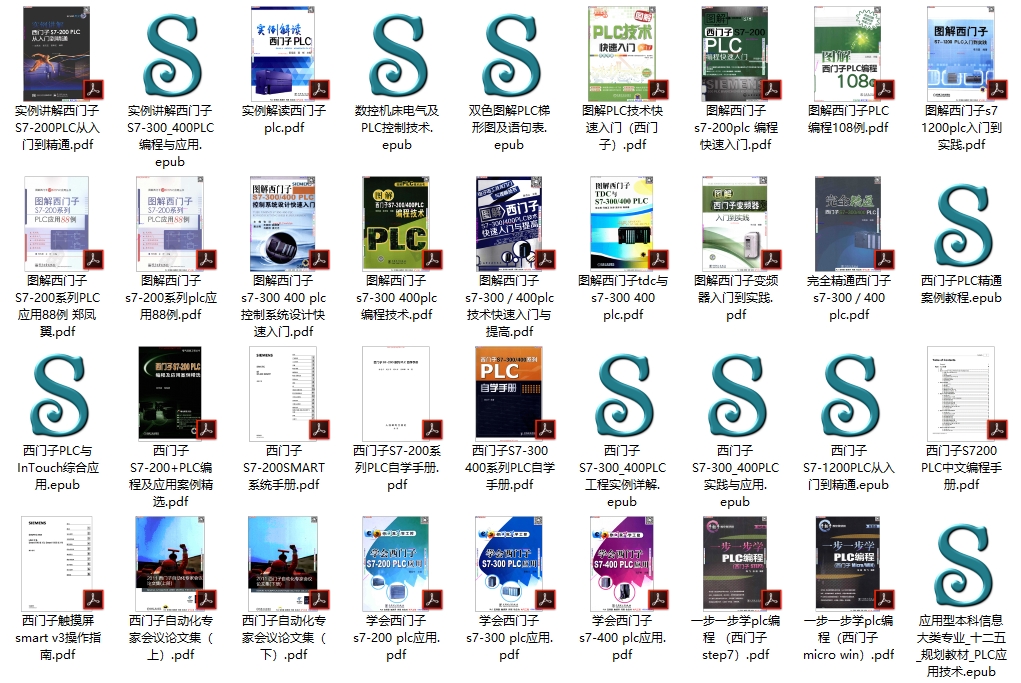This screenshot has height=683, width=1021.
Task: Click 西门子S7-300_400PLC实践与应用.epub icon
Action: [x=735, y=394]
